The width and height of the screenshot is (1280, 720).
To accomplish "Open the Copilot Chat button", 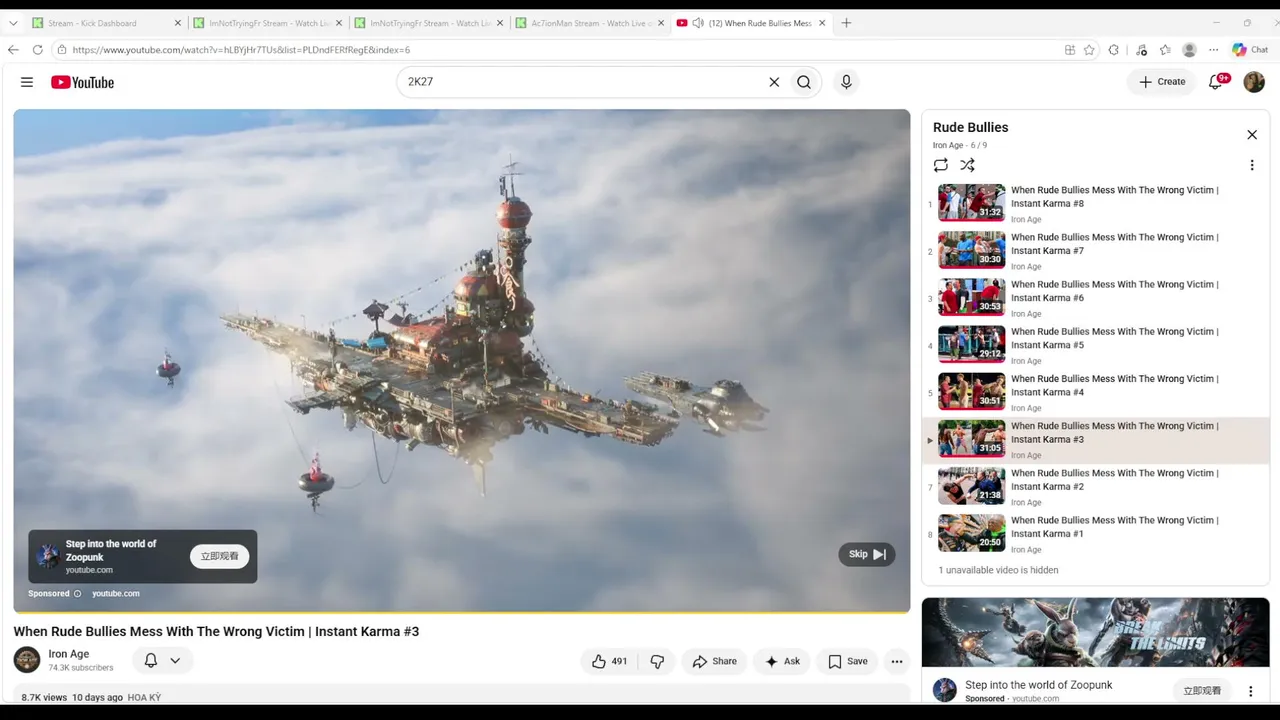I will tap(1250, 50).
